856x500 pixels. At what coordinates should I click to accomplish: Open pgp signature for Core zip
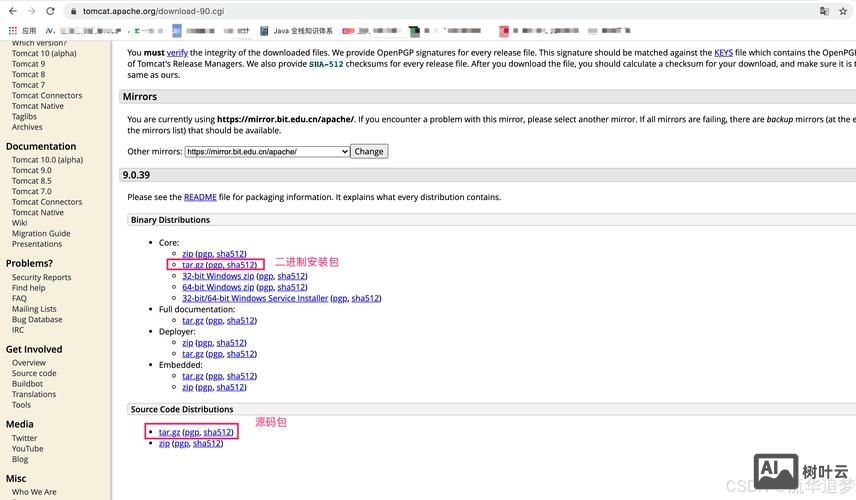pyautogui.click(x=205, y=254)
